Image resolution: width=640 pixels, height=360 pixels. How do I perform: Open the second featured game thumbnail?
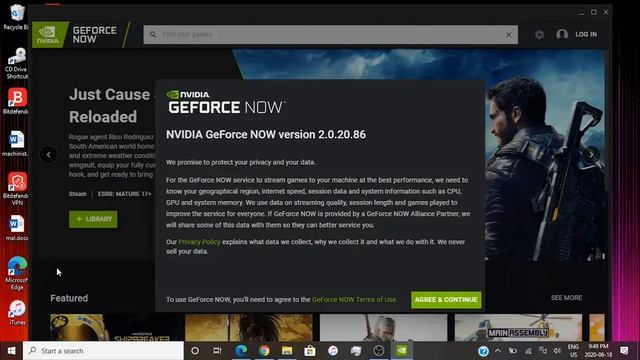pos(249,327)
